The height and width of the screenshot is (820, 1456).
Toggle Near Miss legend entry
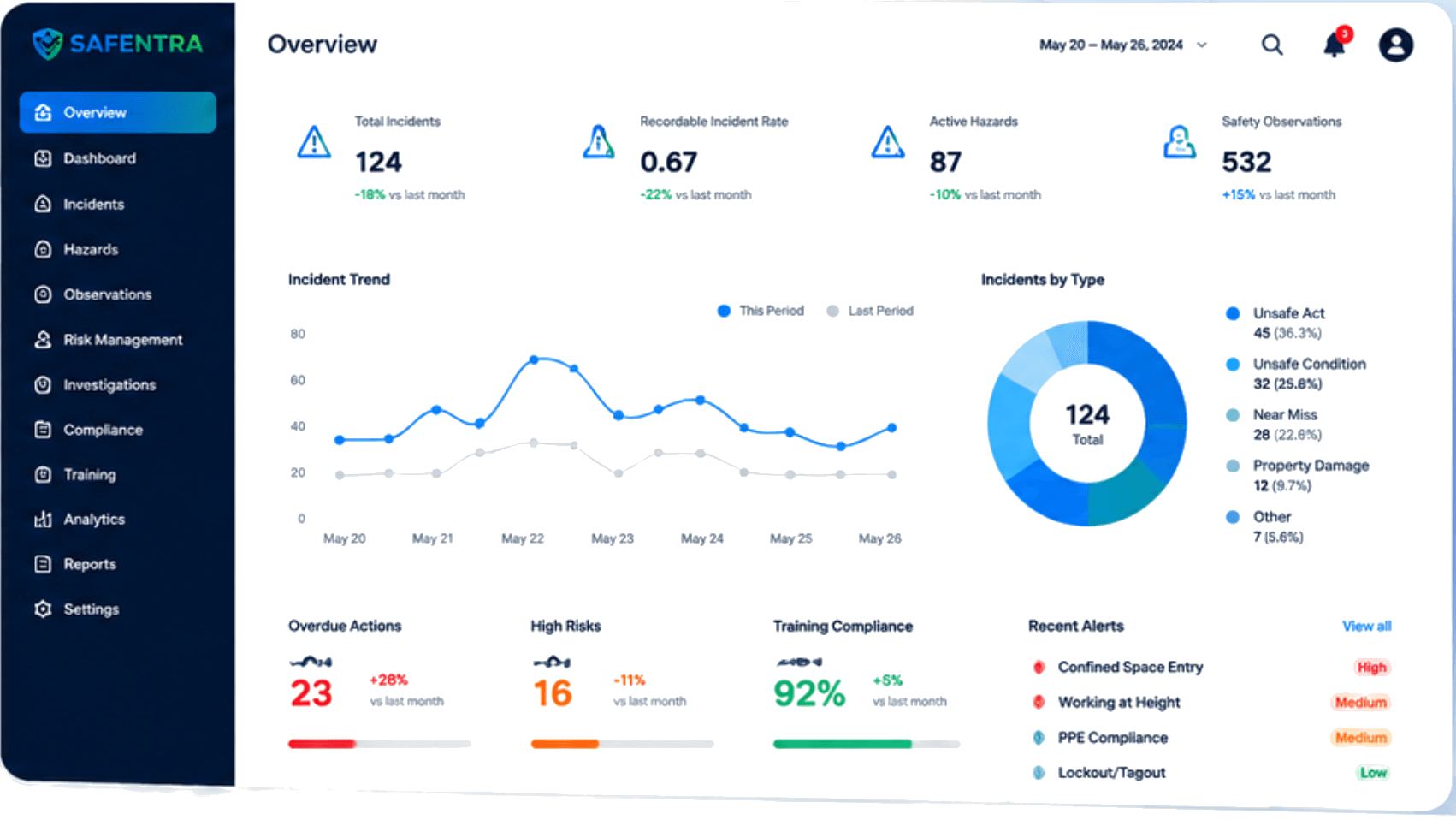click(x=1274, y=425)
